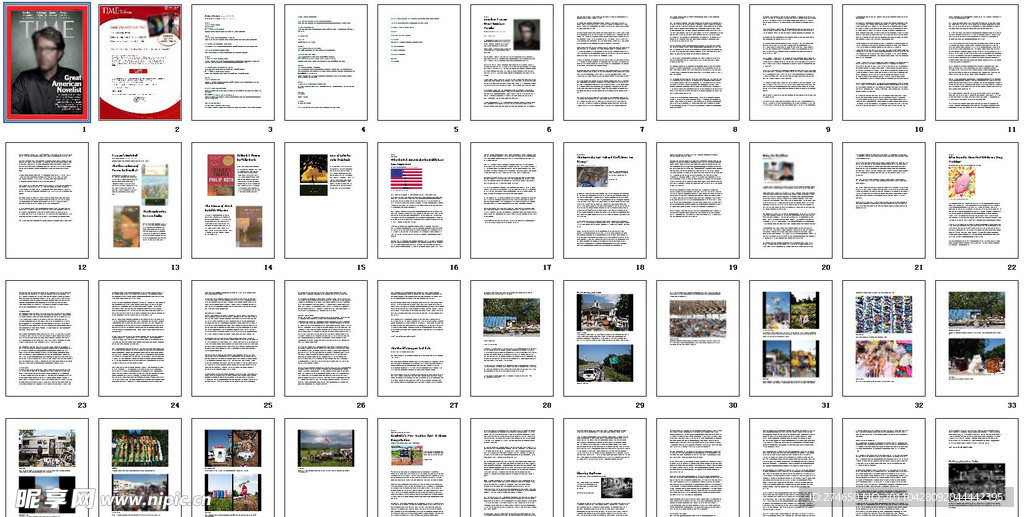
Task: Select the page 18 thumbnail
Action: coord(605,200)
